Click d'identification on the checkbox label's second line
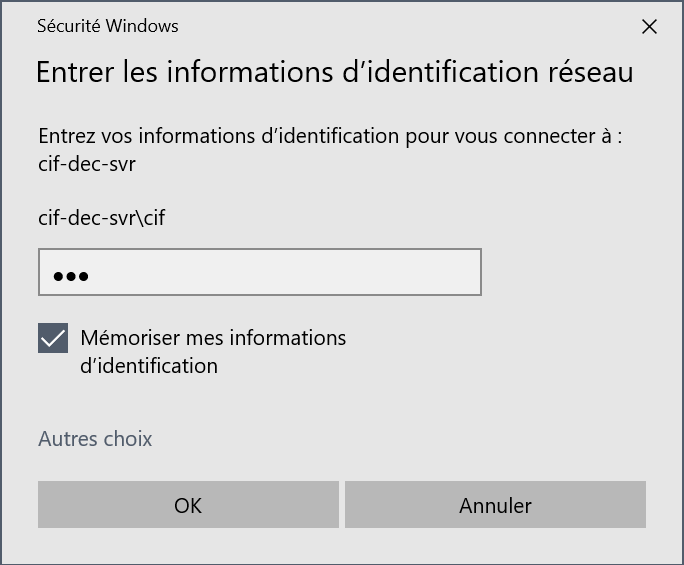684x565 pixels. [x=149, y=366]
